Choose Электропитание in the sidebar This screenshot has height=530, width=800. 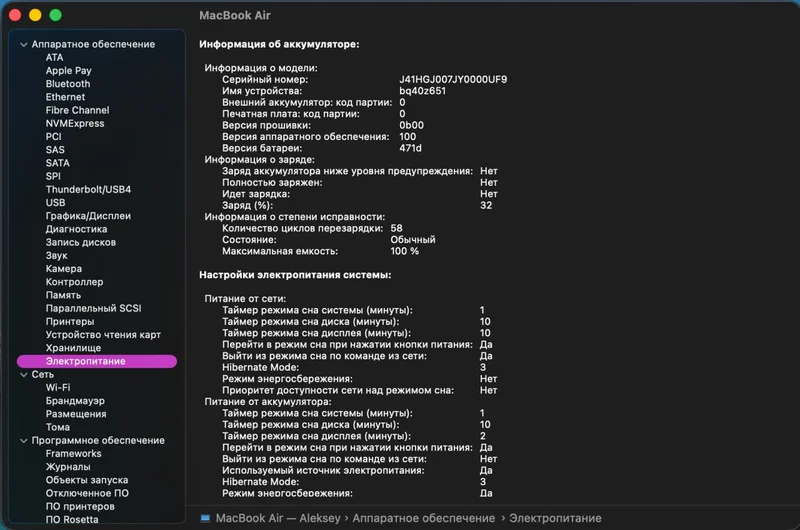coord(97,361)
